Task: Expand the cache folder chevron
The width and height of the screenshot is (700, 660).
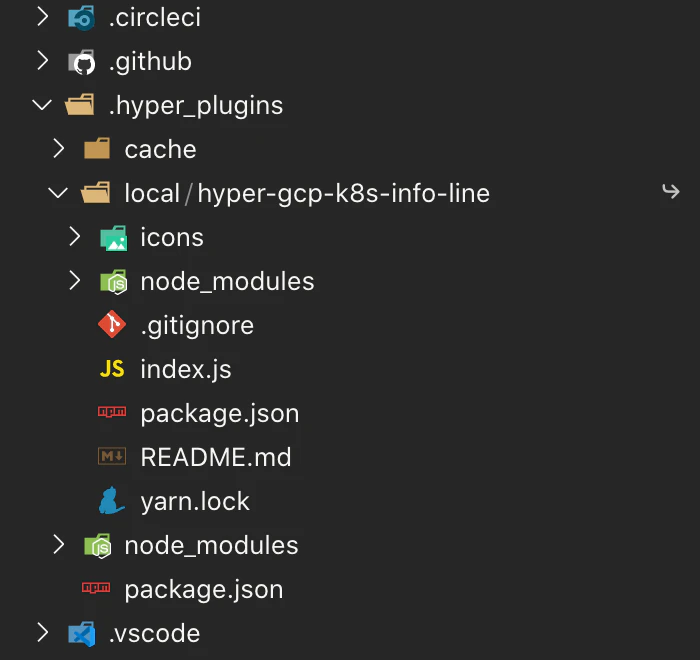Action: point(58,148)
